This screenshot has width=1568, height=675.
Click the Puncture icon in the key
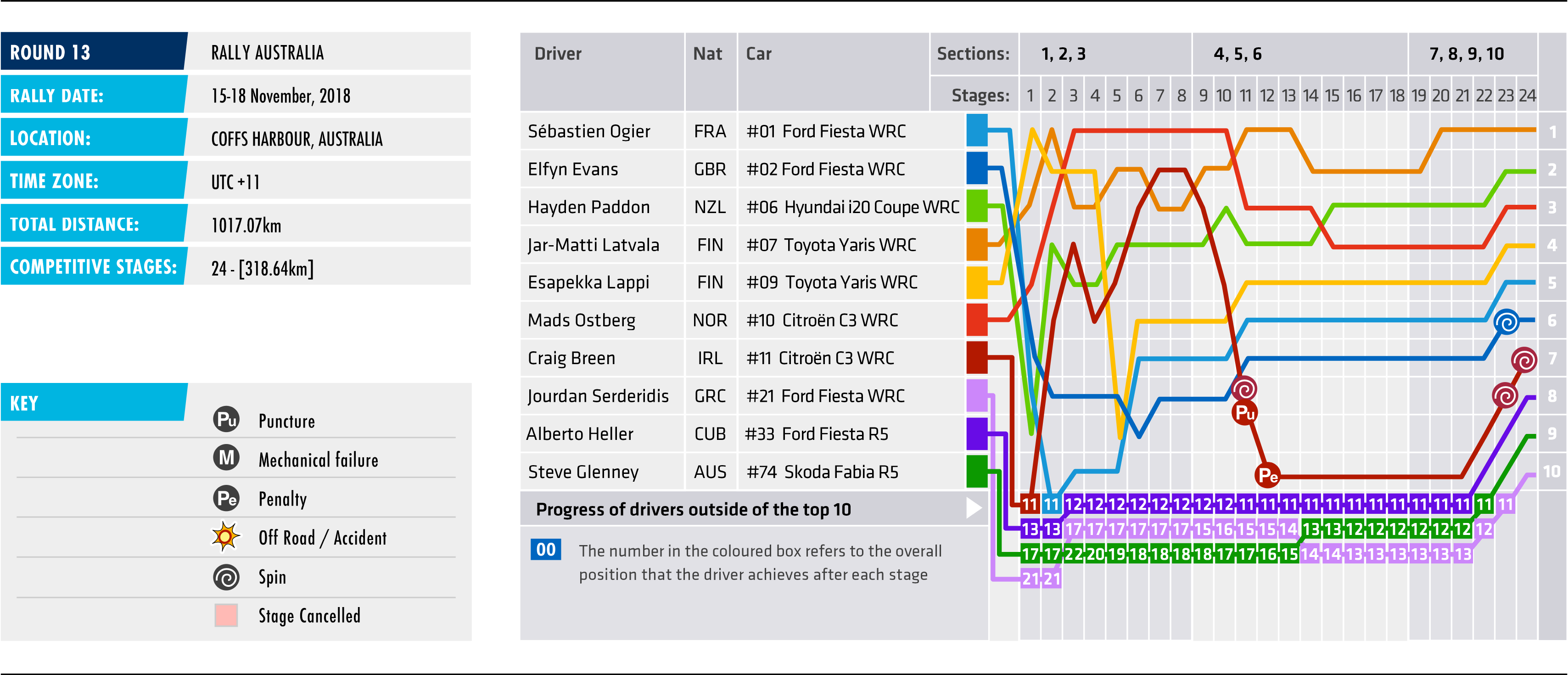click(x=226, y=419)
